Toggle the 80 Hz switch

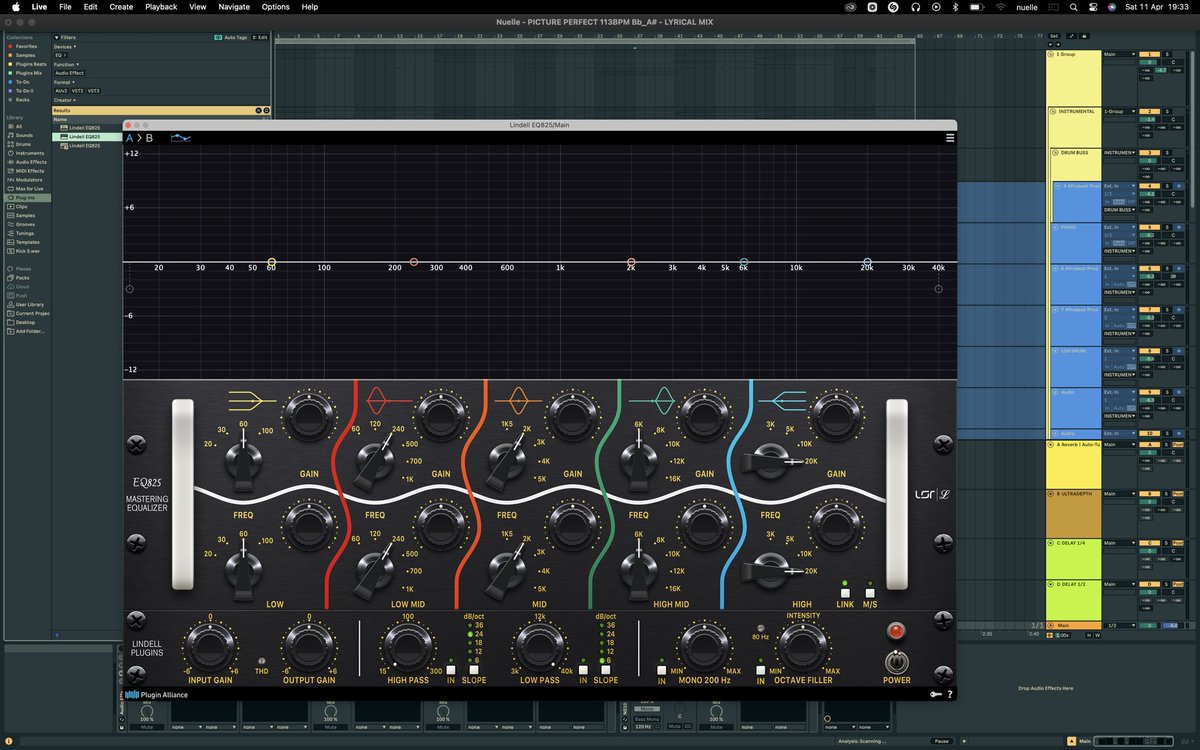(x=760, y=628)
